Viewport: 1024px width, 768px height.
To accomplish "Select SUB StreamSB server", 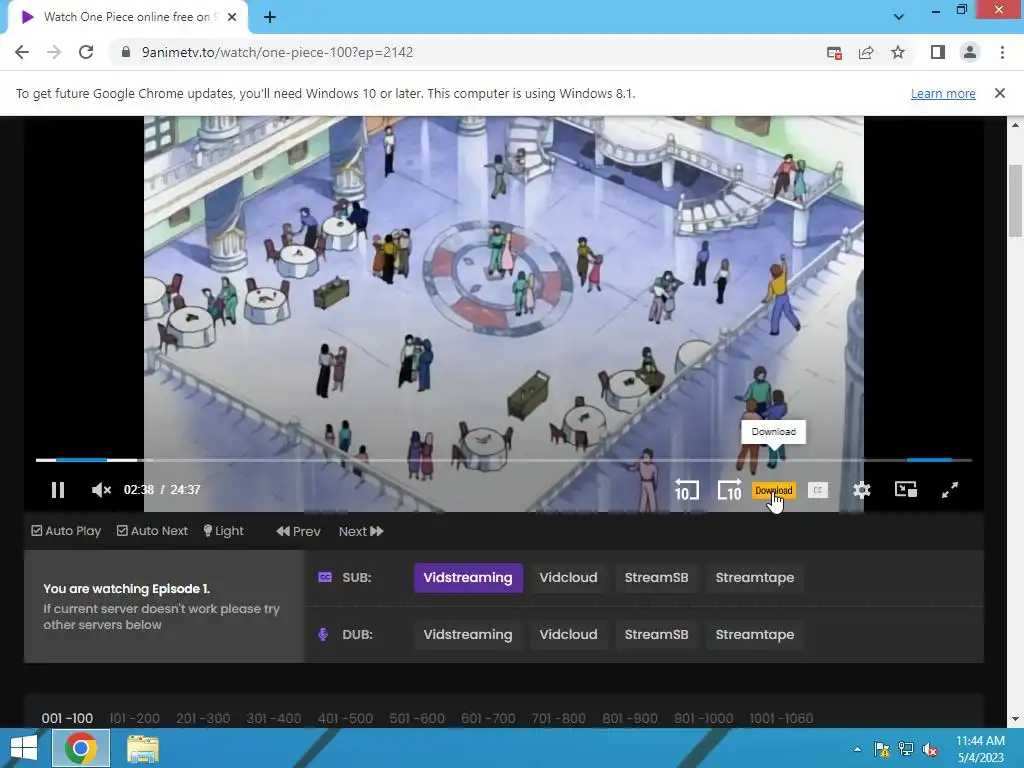I will [x=656, y=578].
